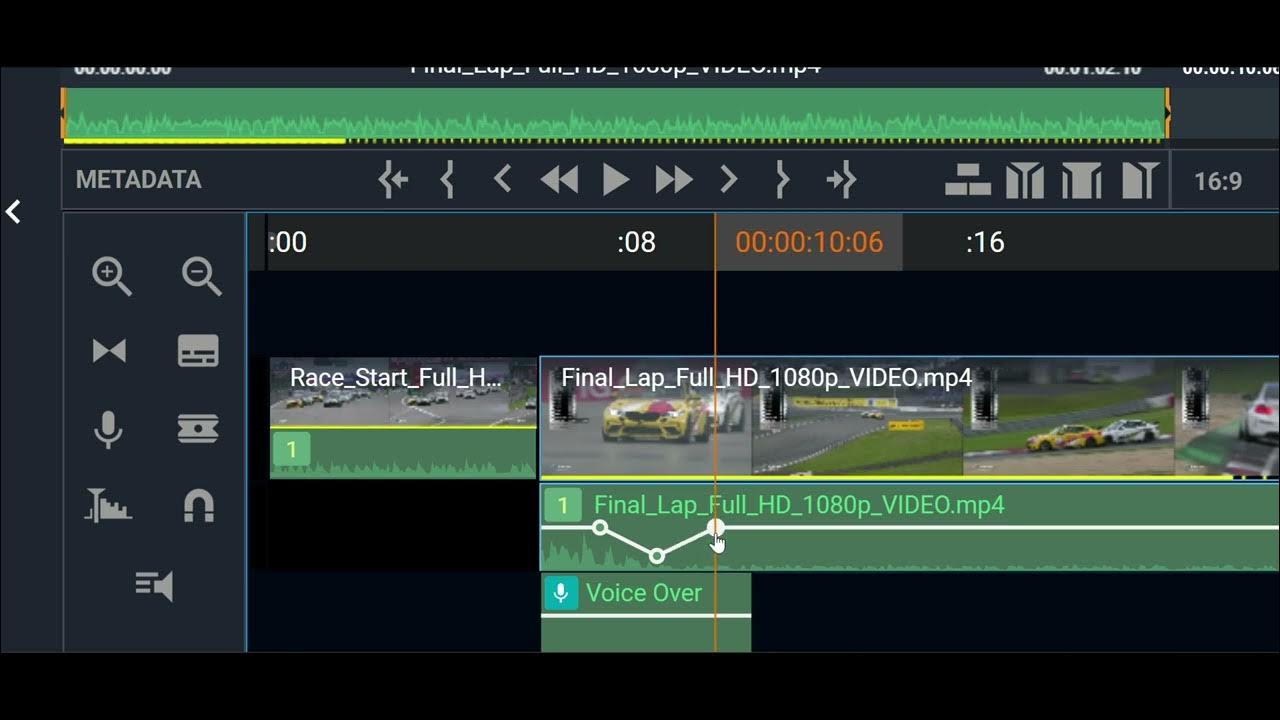Change the 16:9 aspect ratio
Image resolution: width=1280 pixels, height=720 pixels.
(1218, 181)
